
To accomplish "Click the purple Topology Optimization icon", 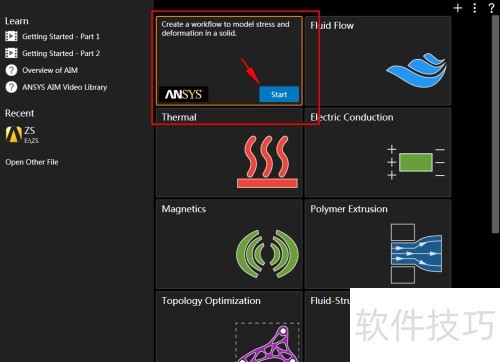I will (x=267, y=343).
